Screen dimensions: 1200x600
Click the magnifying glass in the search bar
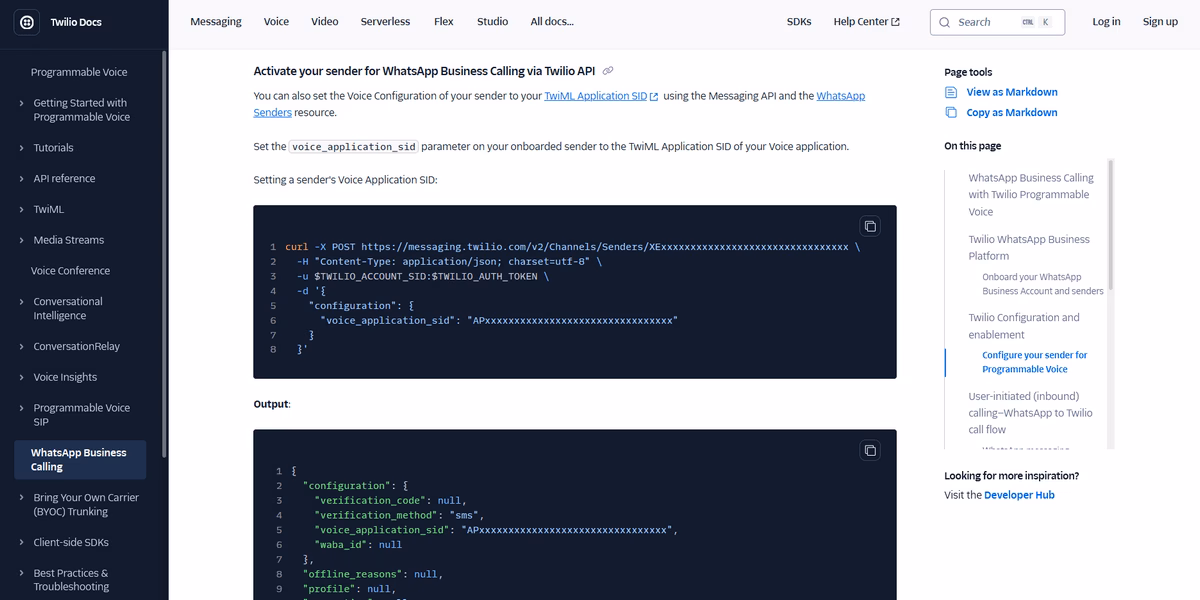944,21
